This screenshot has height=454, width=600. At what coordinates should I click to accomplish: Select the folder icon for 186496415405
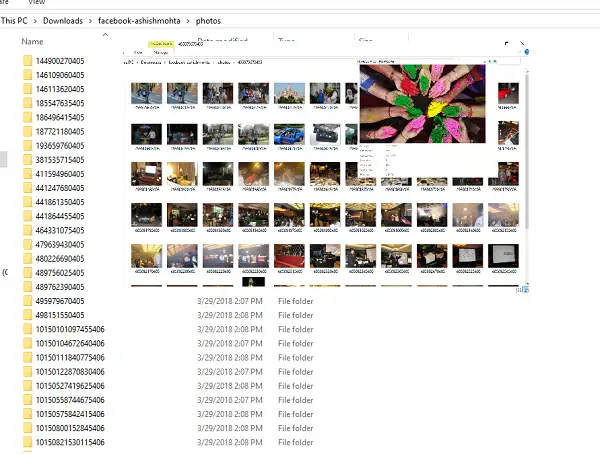pyautogui.click(x=28, y=118)
